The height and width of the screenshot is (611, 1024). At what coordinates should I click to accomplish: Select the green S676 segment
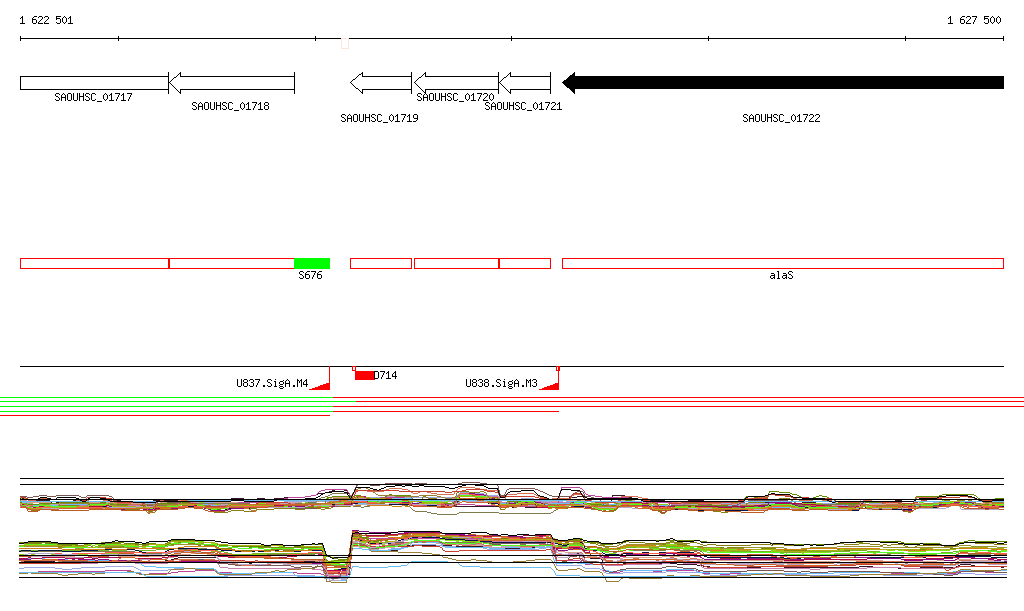coord(312,264)
